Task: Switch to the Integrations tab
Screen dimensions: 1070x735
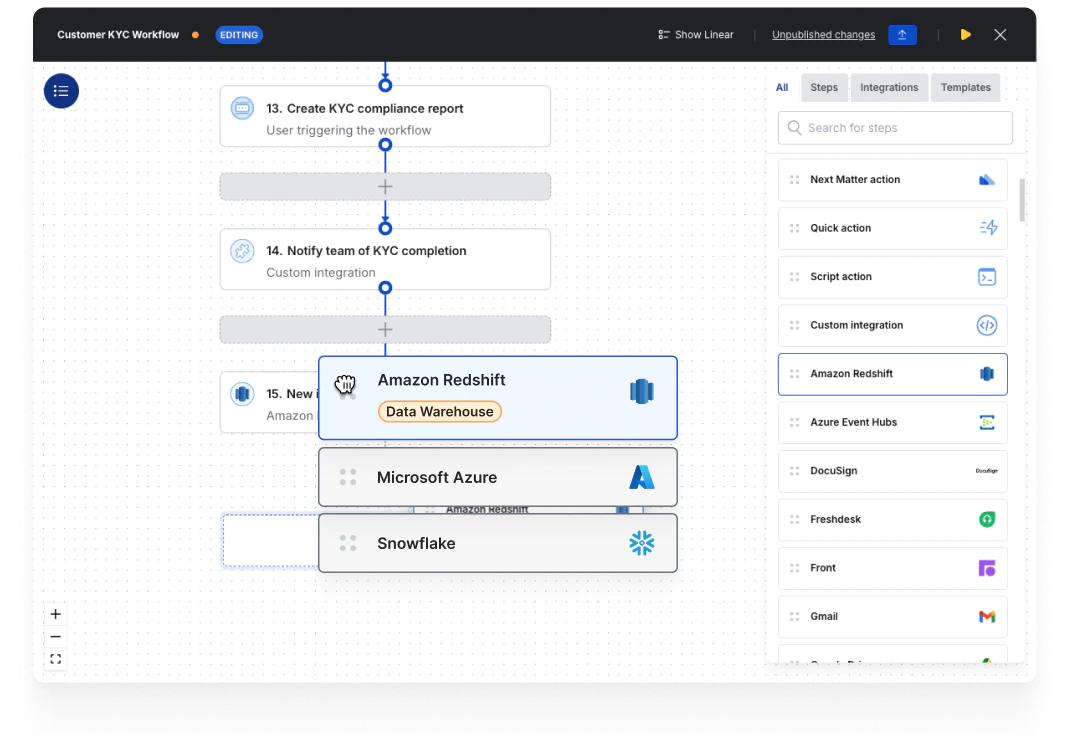Action: click(889, 87)
